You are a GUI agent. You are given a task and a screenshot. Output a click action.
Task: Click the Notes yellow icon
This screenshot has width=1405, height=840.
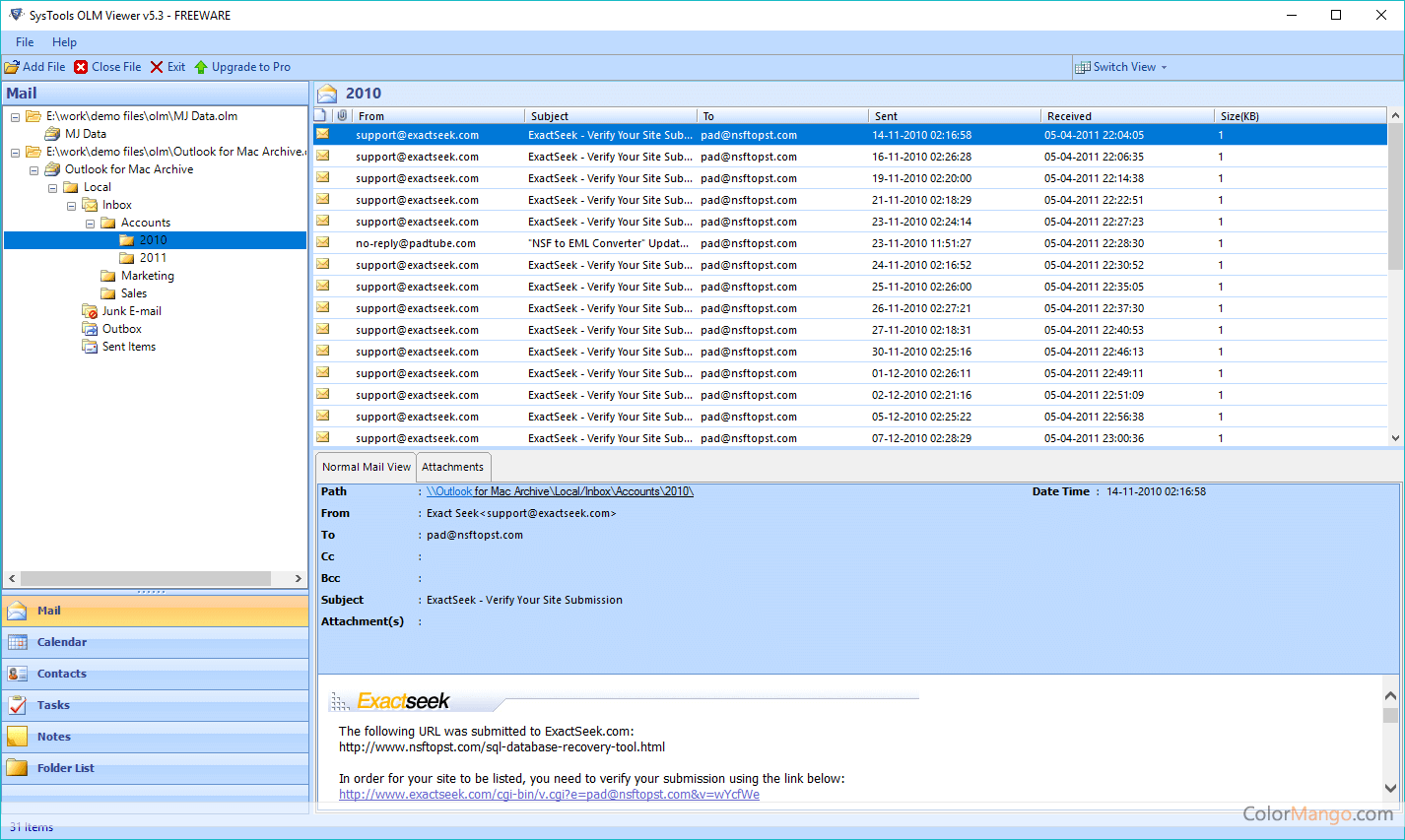click(17, 737)
